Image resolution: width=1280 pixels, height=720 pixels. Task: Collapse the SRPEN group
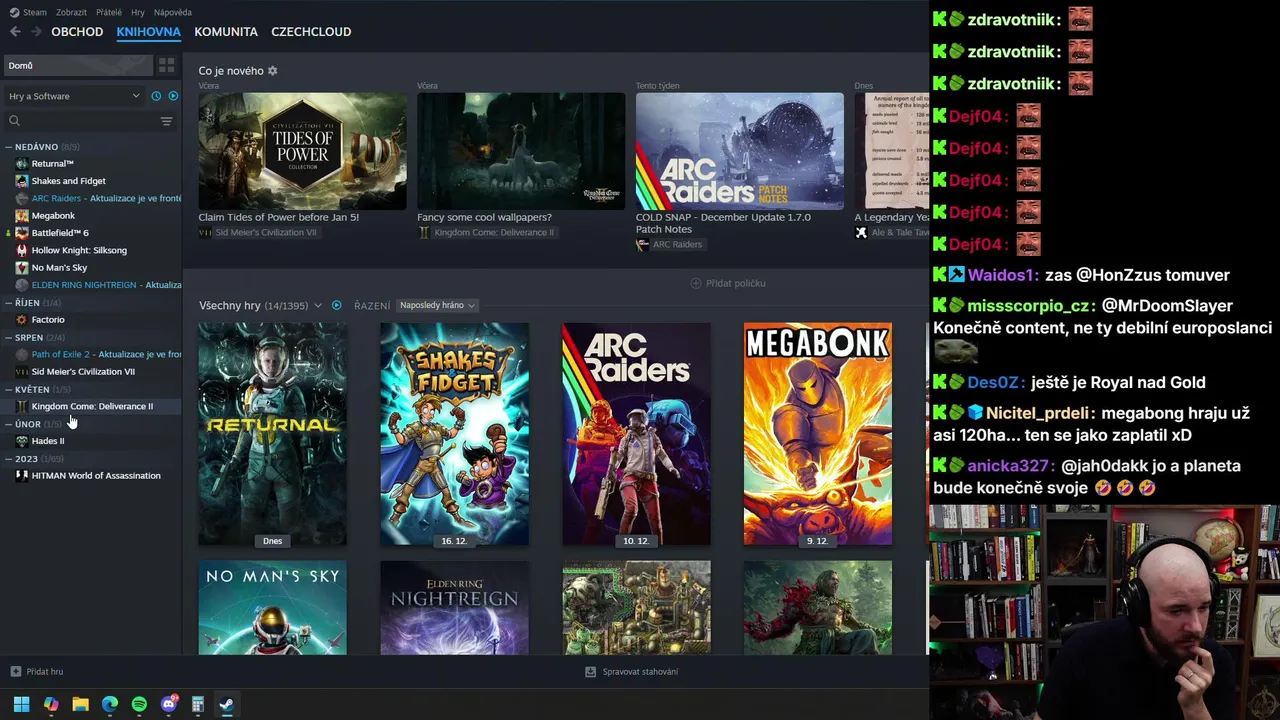pos(8,337)
